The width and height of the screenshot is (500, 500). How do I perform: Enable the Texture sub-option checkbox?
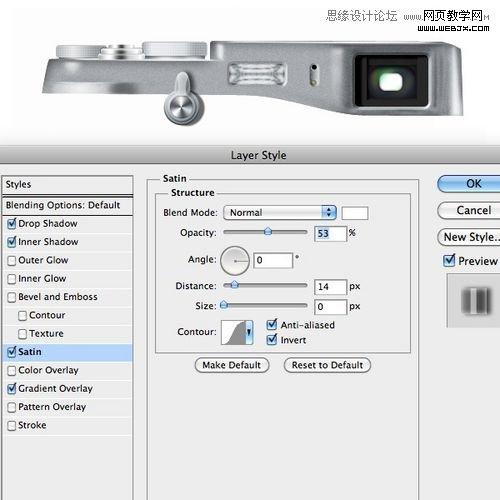click(x=22, y=334)
